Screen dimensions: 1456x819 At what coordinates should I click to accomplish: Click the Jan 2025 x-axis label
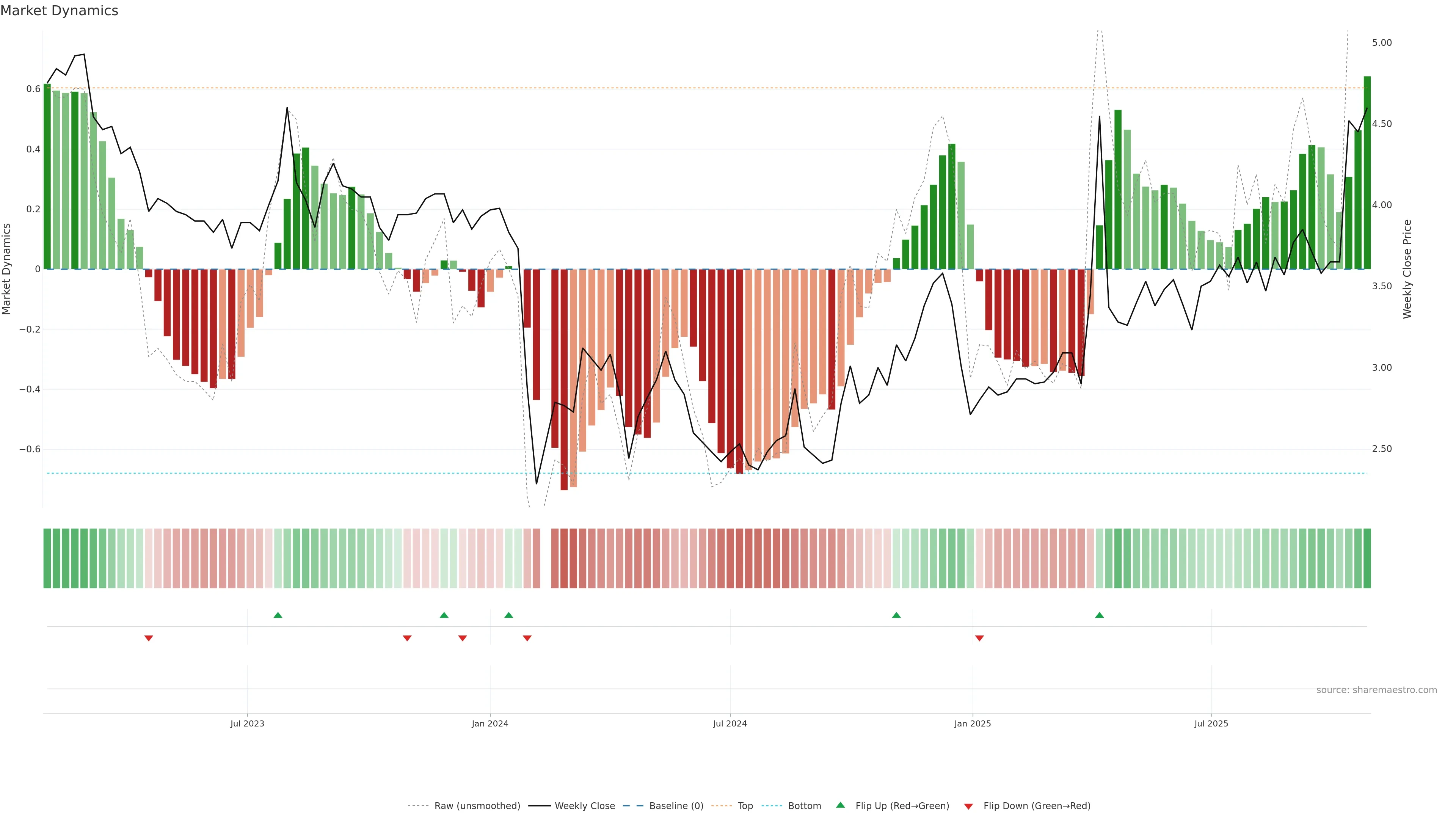click(x=972, y=723)
